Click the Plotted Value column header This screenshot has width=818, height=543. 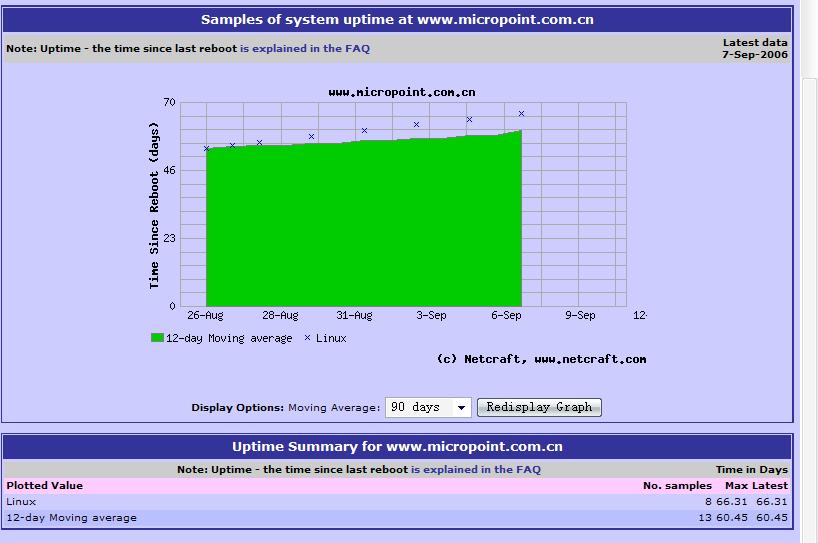pos(45,485)
